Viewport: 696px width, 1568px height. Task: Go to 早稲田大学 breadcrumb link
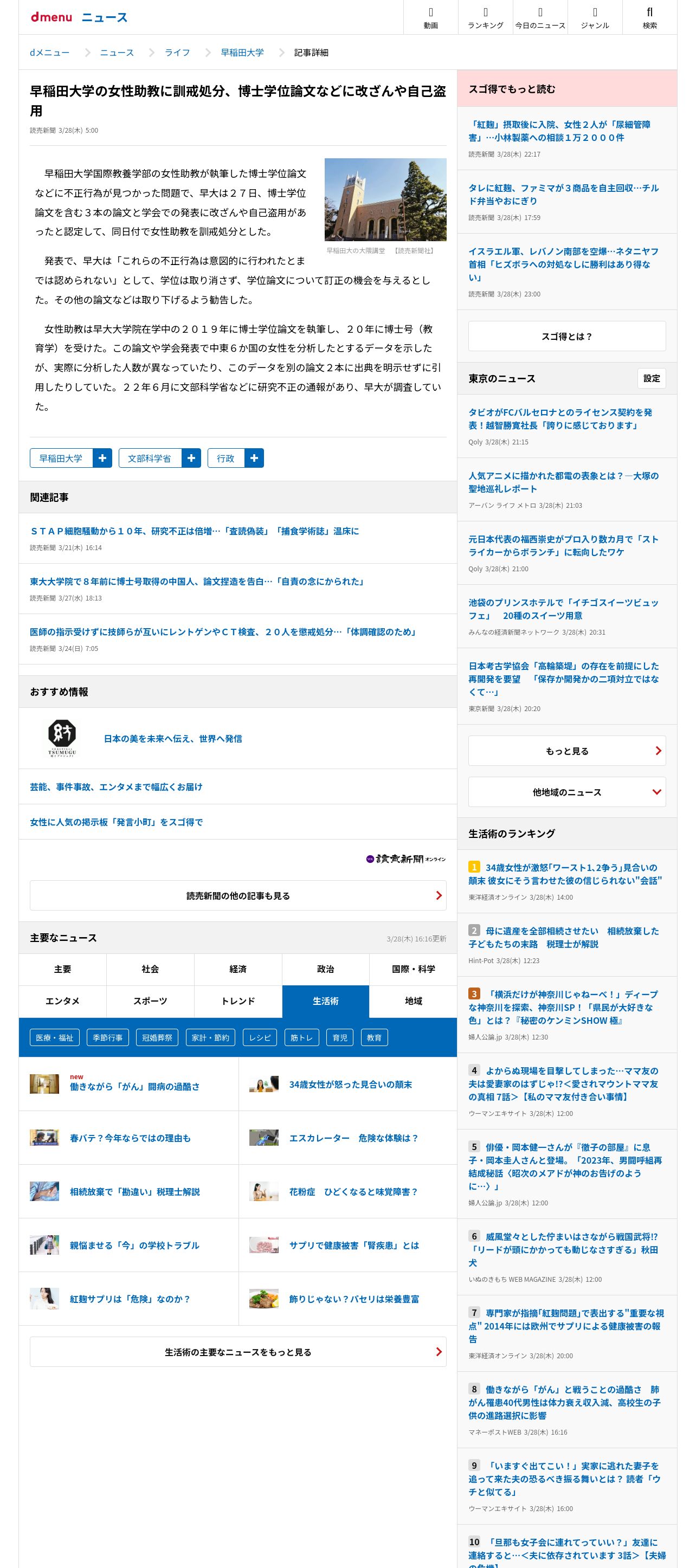(x=242, y=53)
